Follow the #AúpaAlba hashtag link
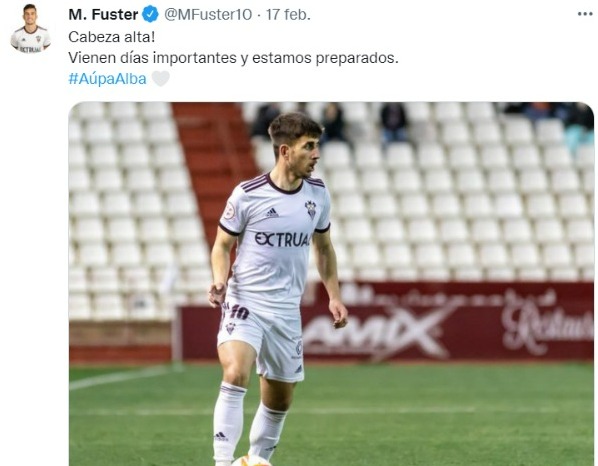 [107, 79]
